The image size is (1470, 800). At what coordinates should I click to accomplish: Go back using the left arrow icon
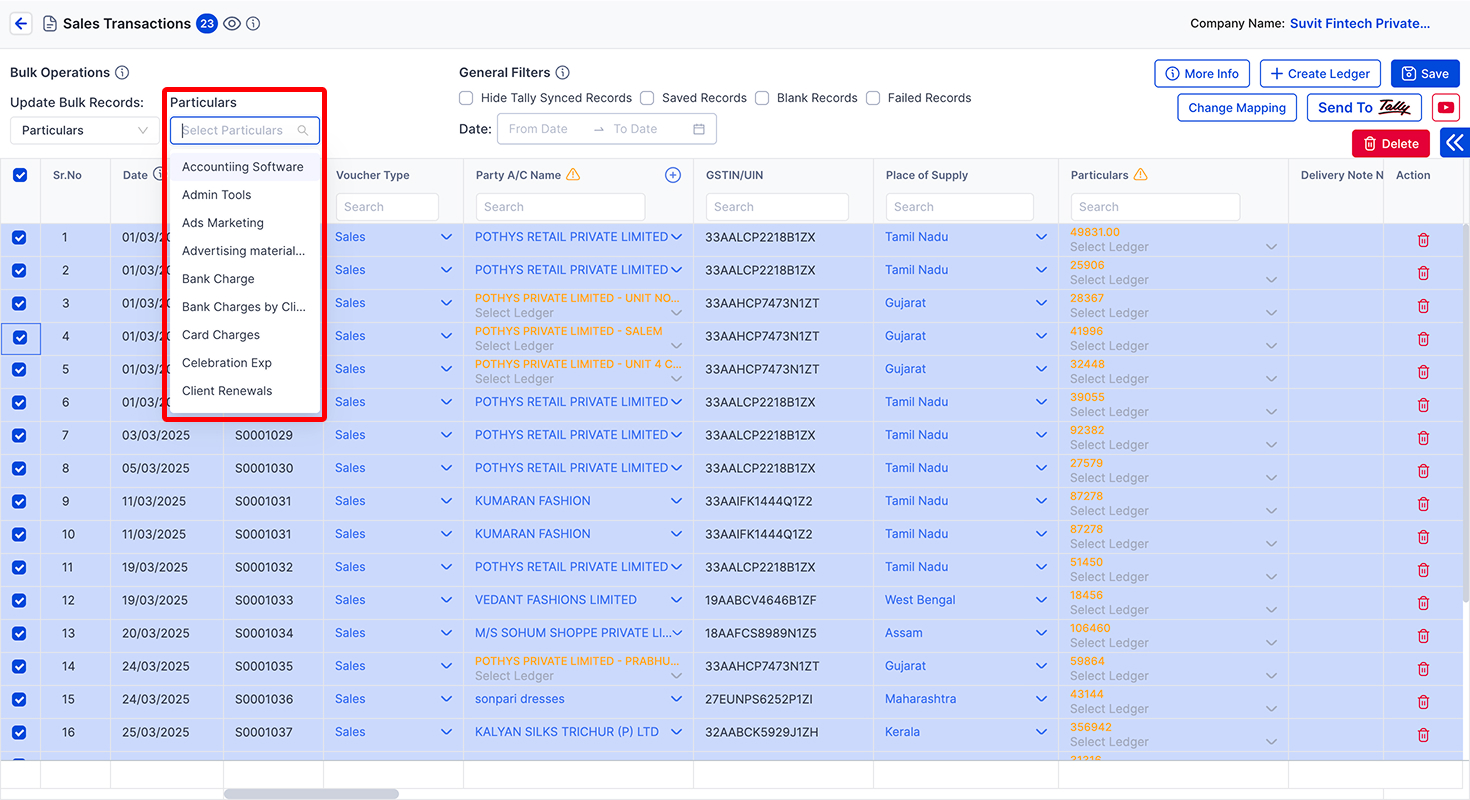[x=21, y=24]
